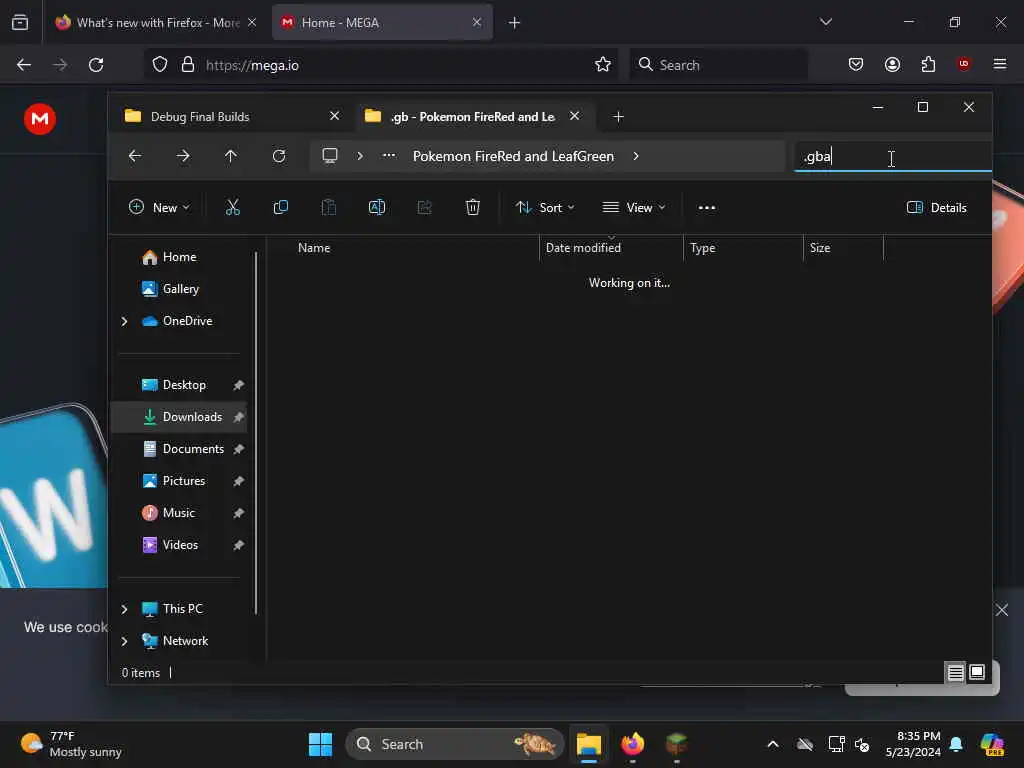Switch to large thumbnails view icon in the status bar
This screenshot has width=1024, height=768.
tap(977, 672)
